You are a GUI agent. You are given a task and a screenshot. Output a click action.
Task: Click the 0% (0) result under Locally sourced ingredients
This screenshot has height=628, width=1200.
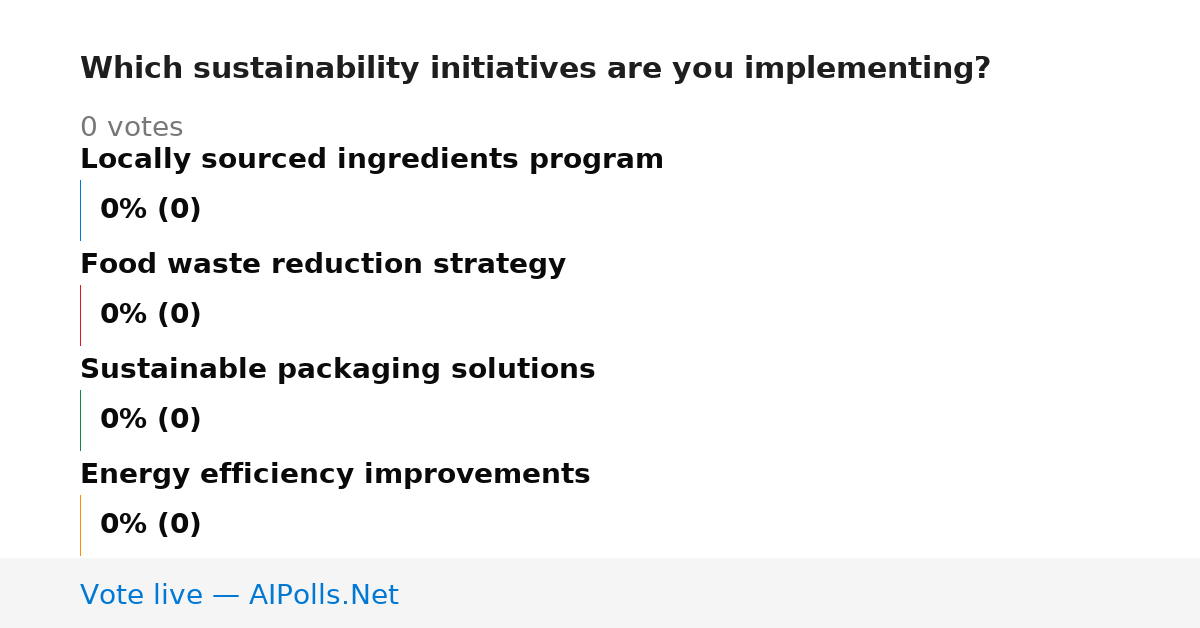pos(151,210)
